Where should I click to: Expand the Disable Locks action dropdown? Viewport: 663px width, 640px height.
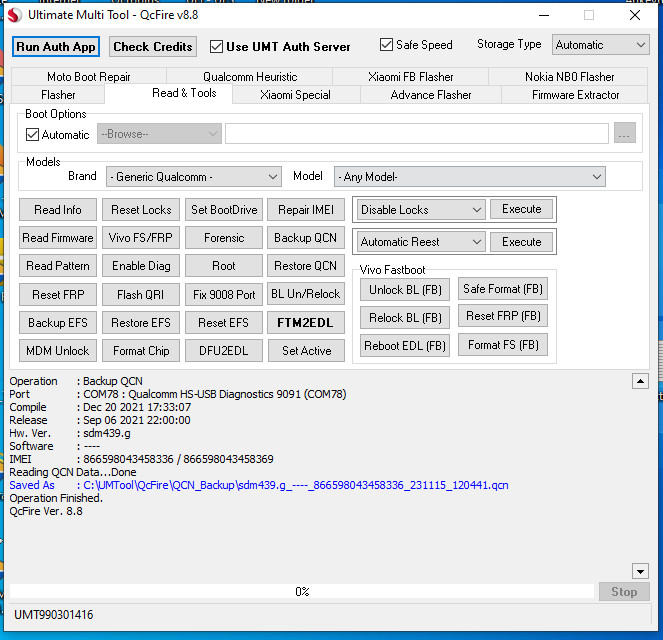coord(421,210)
